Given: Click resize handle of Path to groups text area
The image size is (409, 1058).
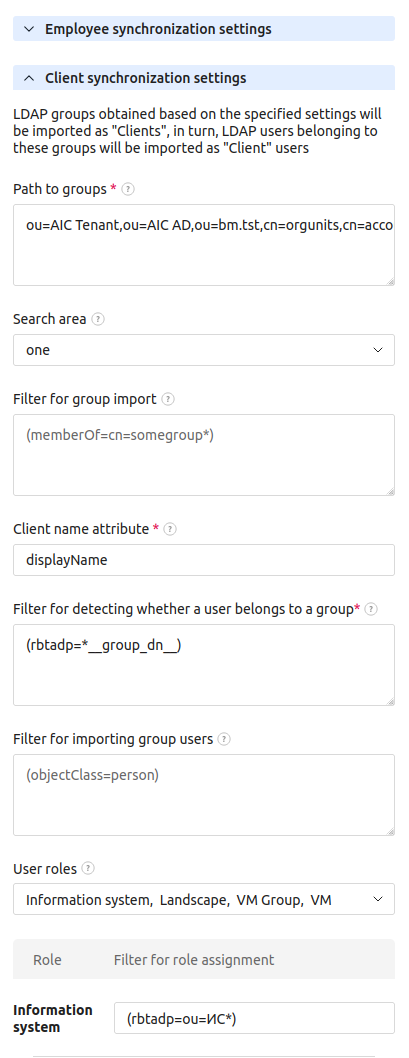Looking at the screenshot, I should click(x=391, y=281).
